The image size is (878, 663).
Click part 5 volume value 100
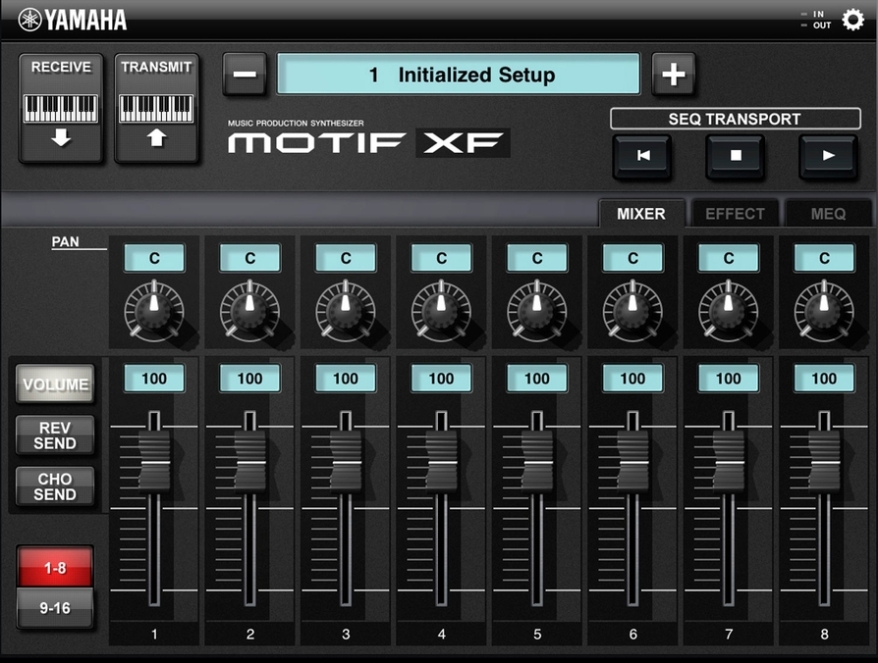(x=537, y=379)
